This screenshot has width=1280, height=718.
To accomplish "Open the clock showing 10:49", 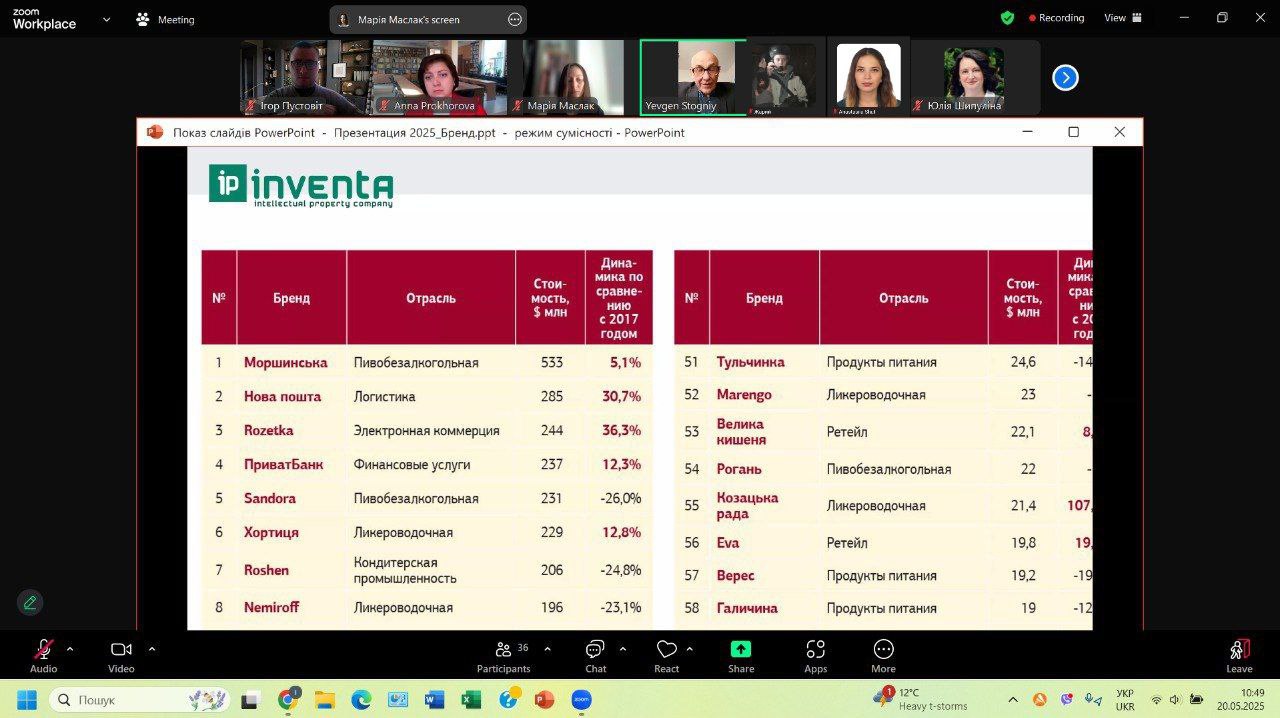I will [1241, 699].
